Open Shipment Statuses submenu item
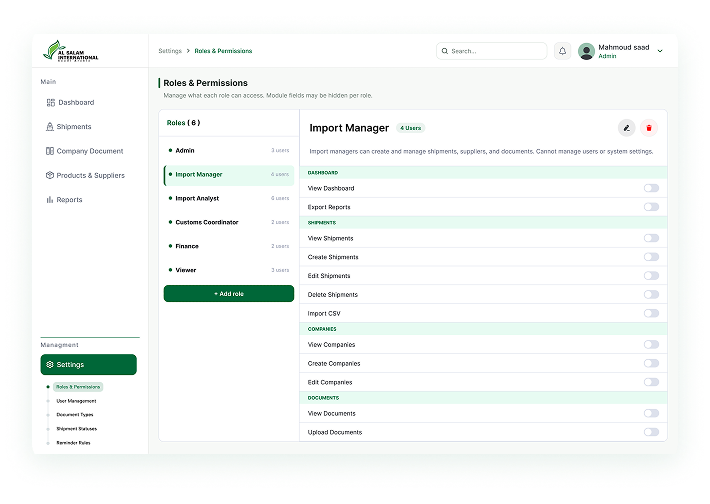Screen dimensions: 710x504 [x=77, y=429]
